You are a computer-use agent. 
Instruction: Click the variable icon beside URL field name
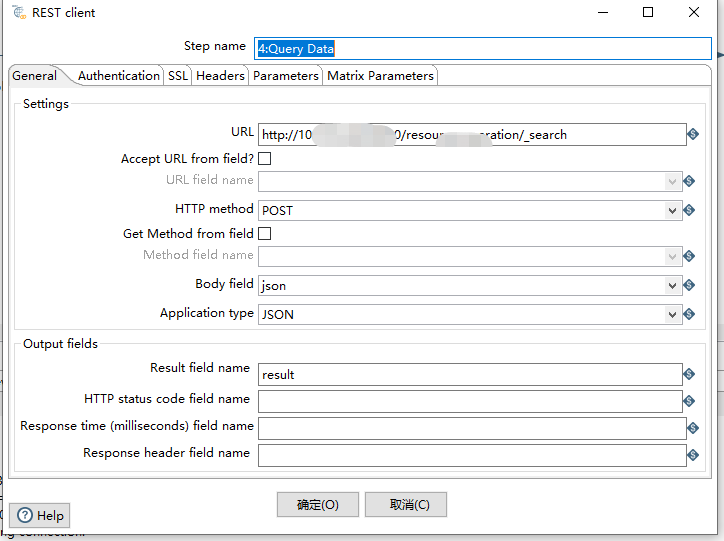tap(689, 181)
